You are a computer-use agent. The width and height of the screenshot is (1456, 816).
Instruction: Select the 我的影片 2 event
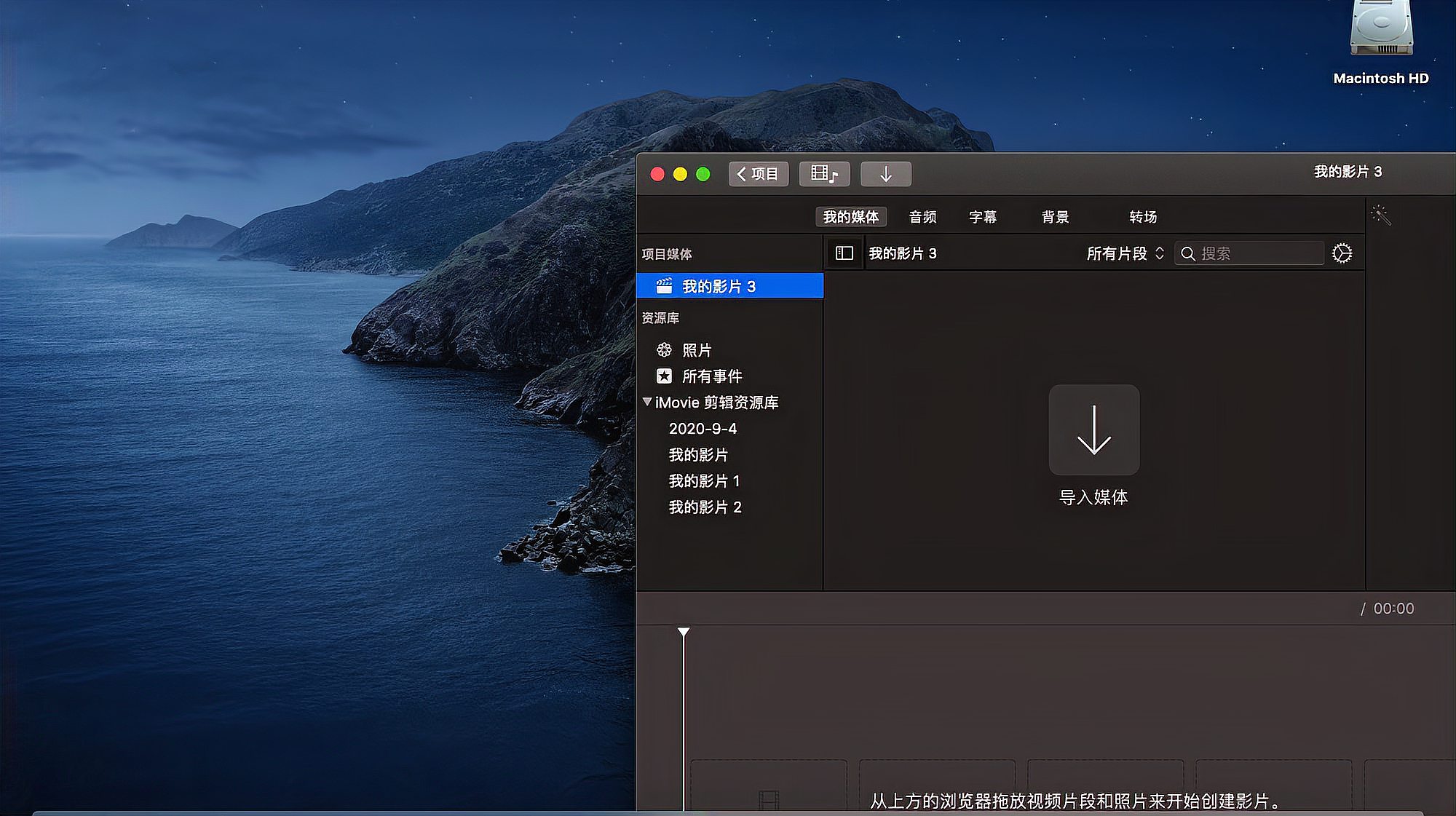point(705,507)
